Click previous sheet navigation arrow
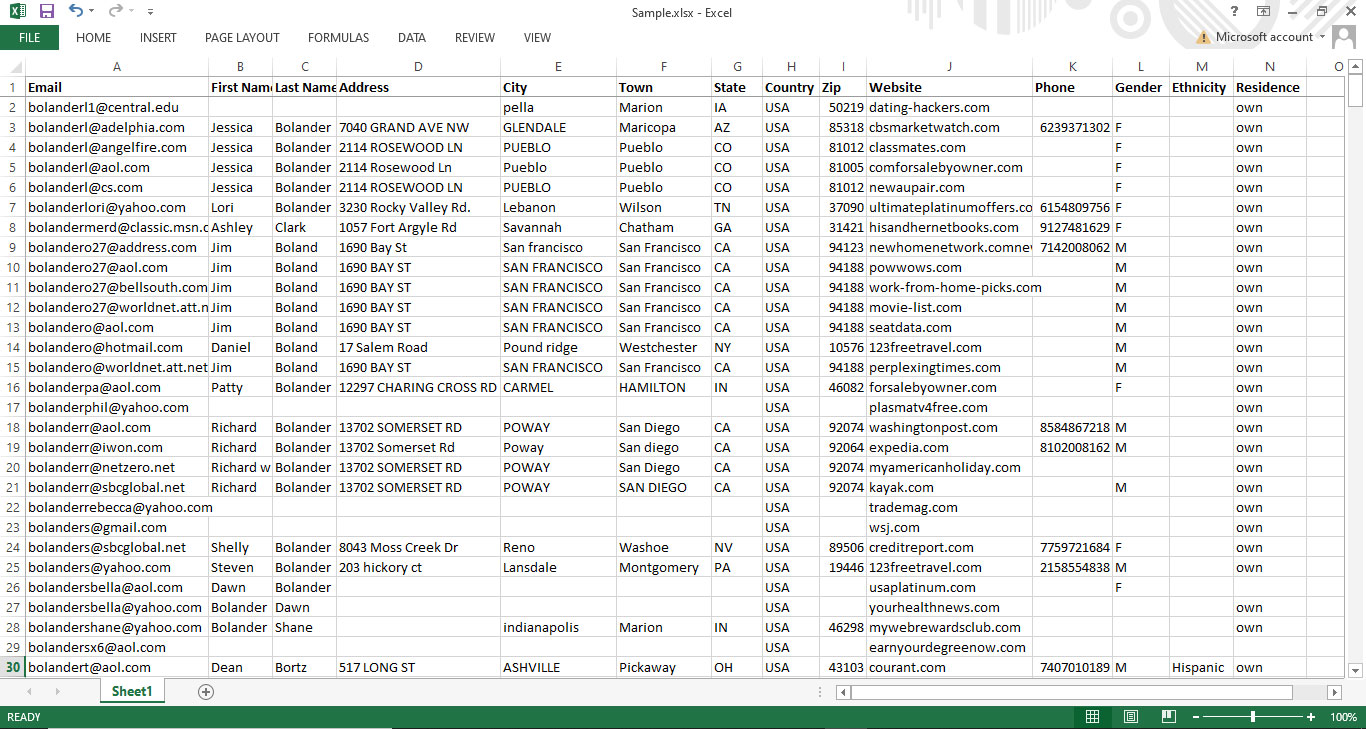Viewport: 1366px width, 729px height. click(29, 691)
